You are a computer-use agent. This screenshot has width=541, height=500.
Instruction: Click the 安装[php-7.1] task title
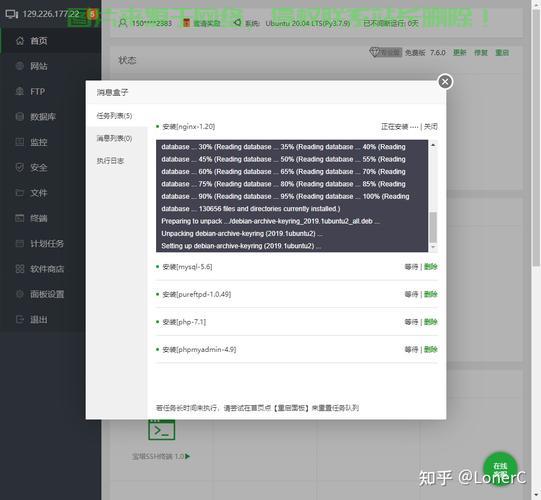(184, 322)
